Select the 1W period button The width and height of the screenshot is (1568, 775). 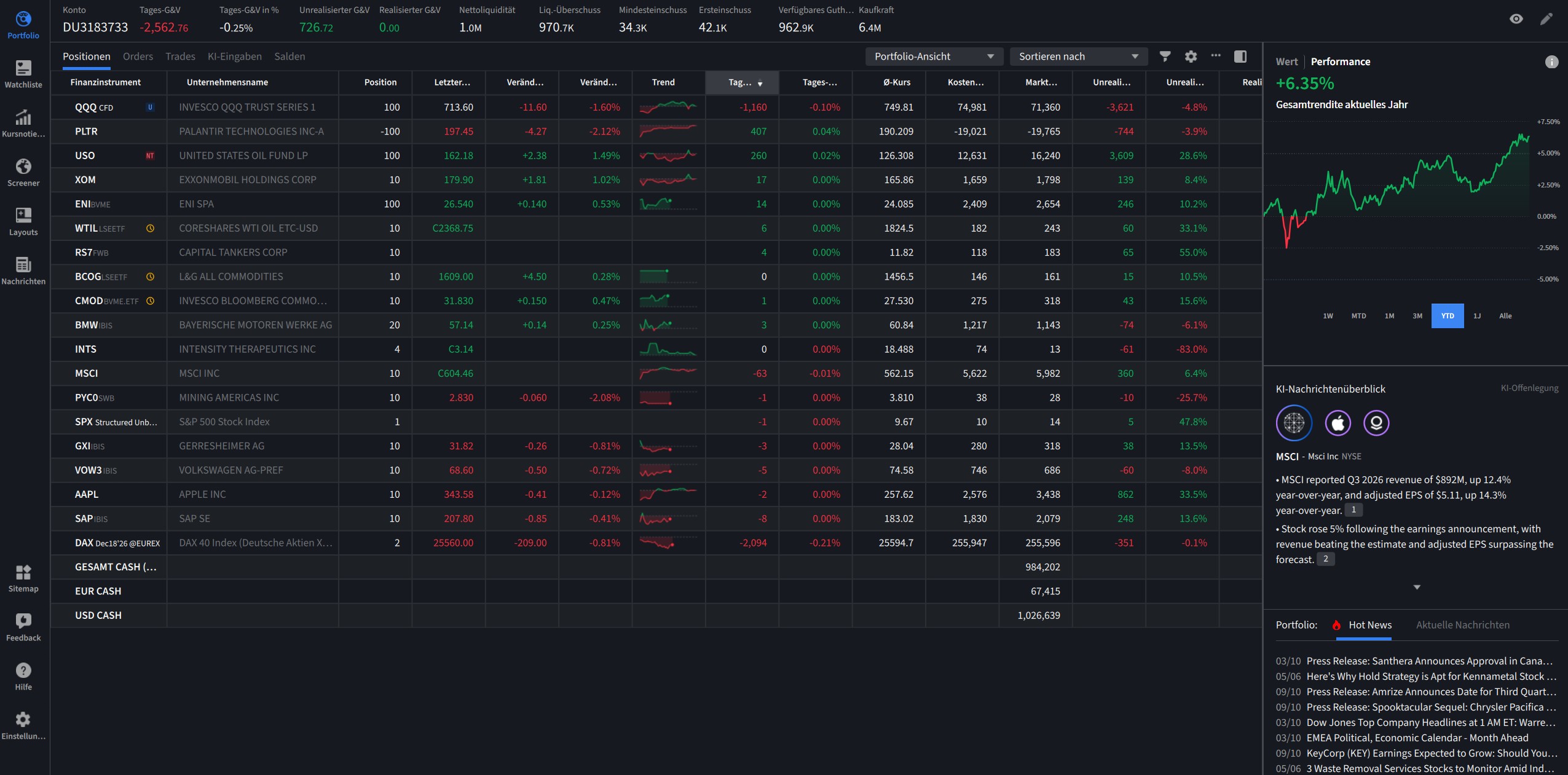click(1328, 316)
